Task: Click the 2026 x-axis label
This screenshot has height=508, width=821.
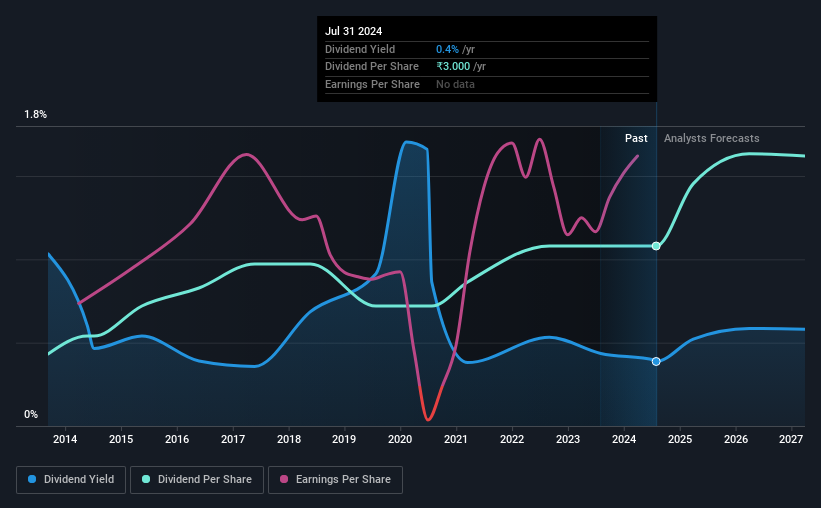Action: (736, 439)
